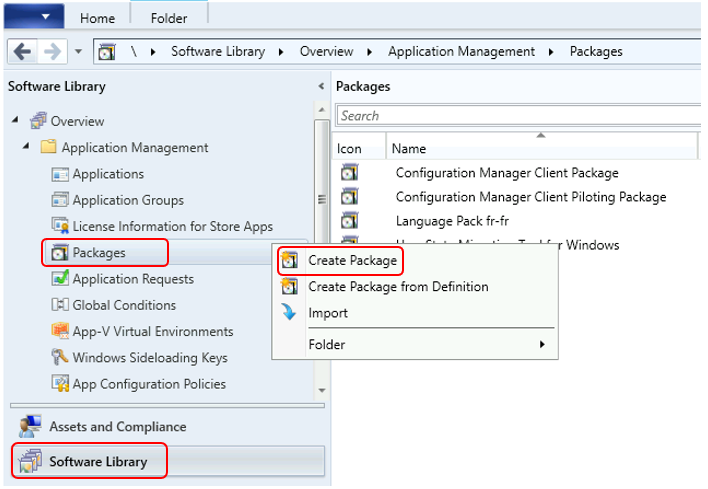Select the Application Requests tree node
This screenshot has height=489, width=708.
click(x=133, y=278)
